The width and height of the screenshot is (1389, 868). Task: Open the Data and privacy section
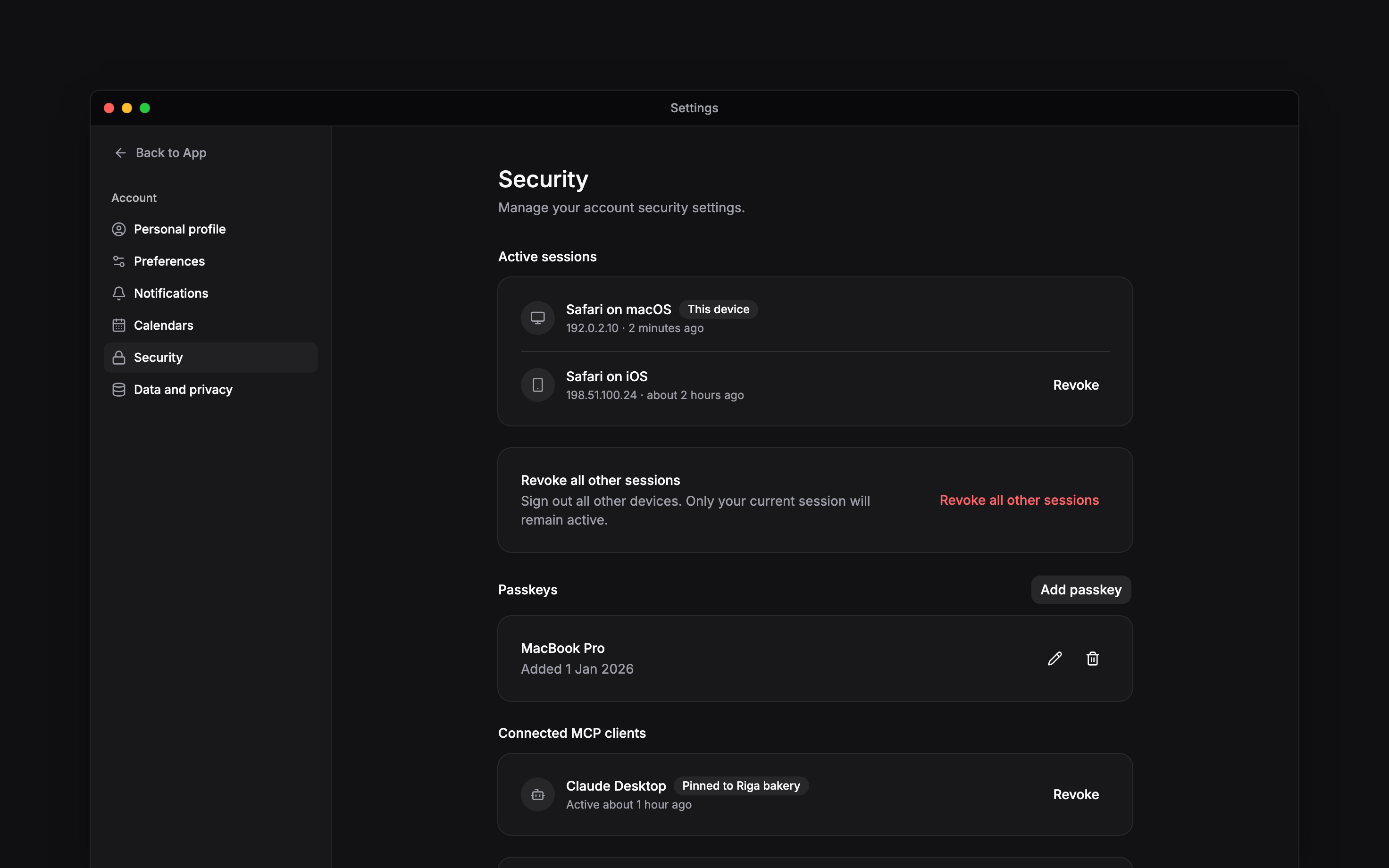(x=210, y=390)
